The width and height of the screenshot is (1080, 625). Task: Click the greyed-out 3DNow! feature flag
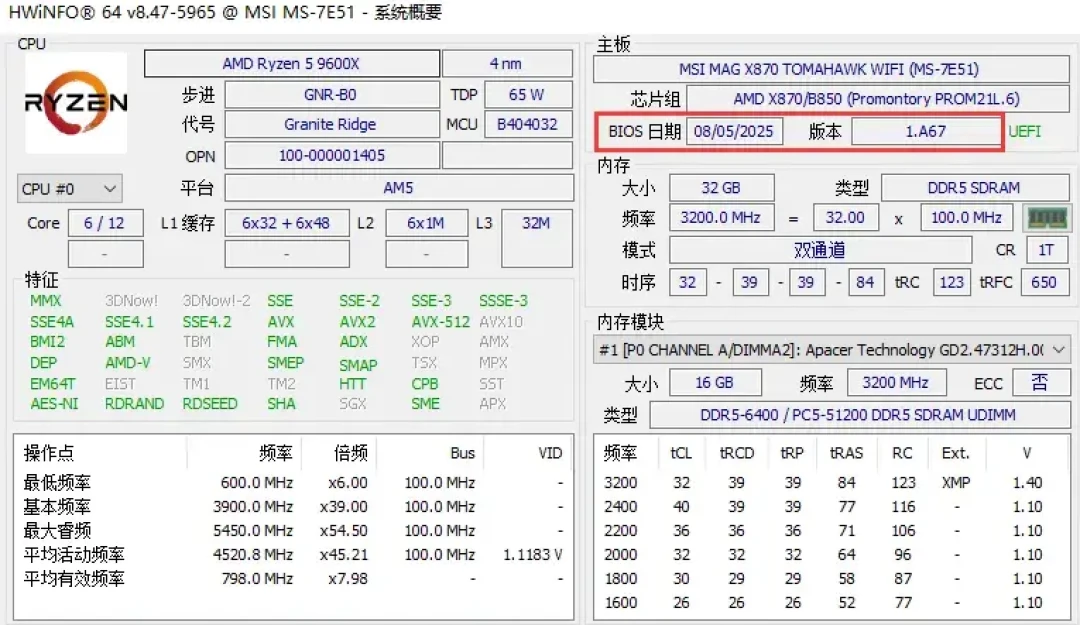[132, 300]
